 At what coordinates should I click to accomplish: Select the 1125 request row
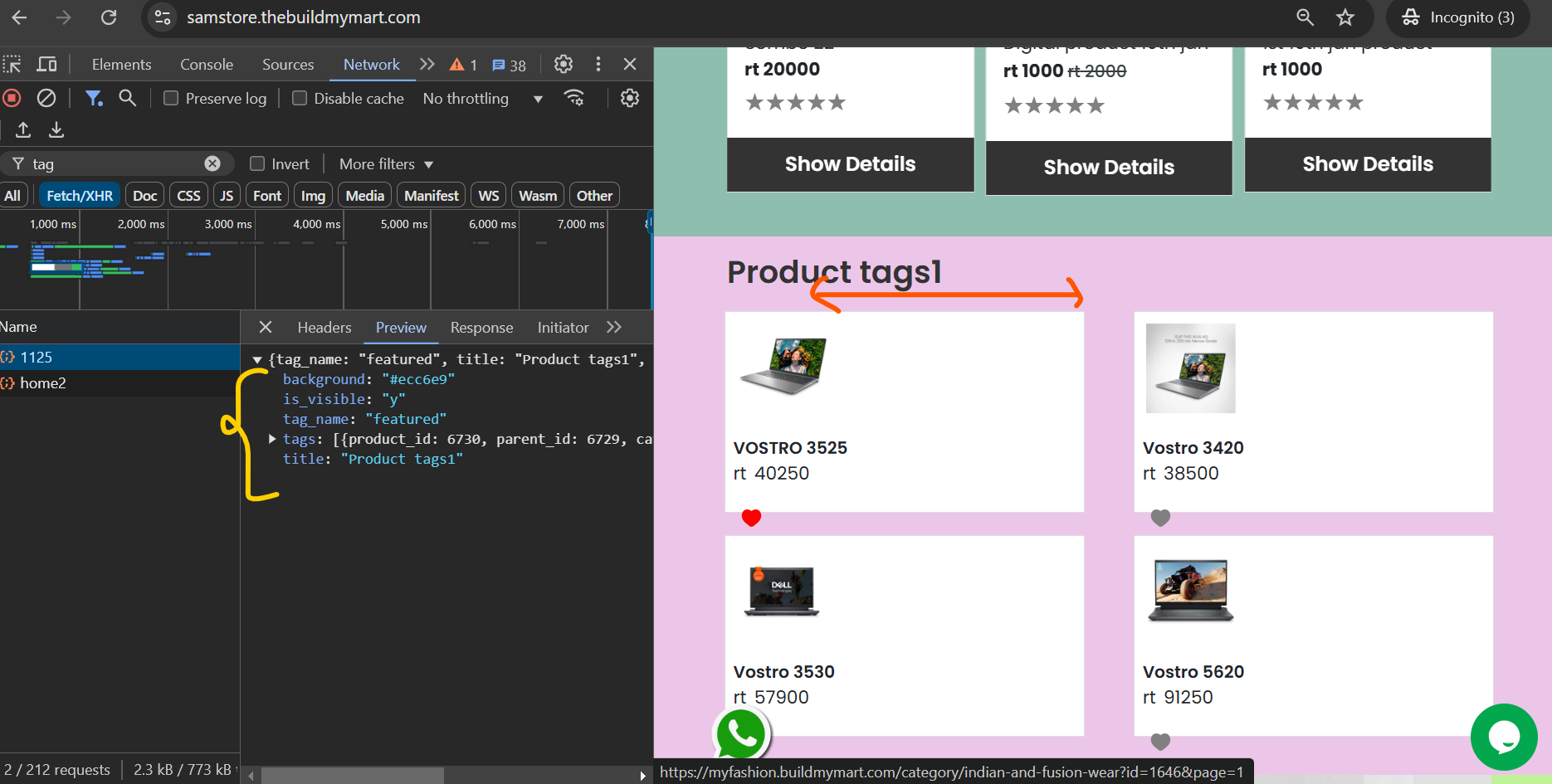(x=120, y=357)
